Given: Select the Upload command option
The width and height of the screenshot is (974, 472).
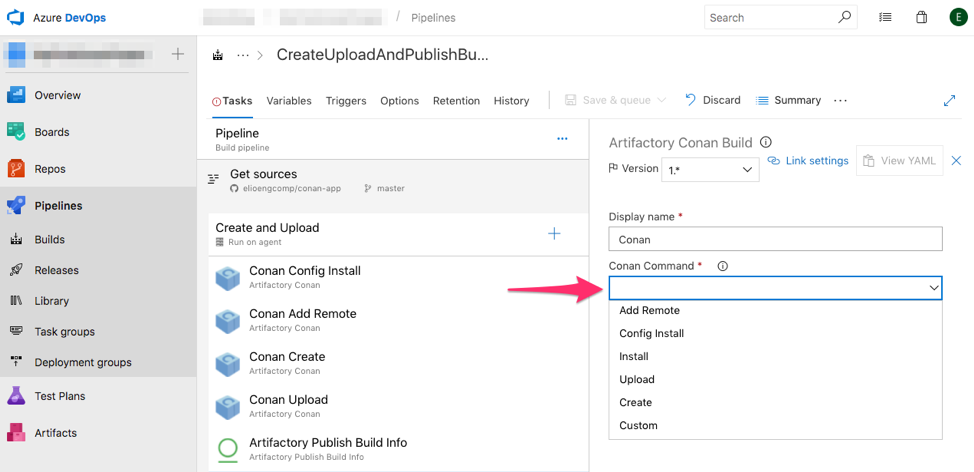Looking at the screenshot, I should pos(637,379).
